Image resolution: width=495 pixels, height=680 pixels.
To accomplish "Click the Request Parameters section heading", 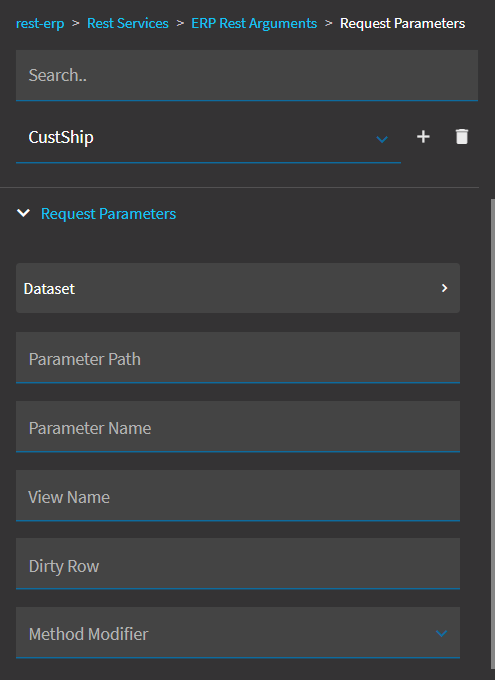I will (x=108, y=213).
